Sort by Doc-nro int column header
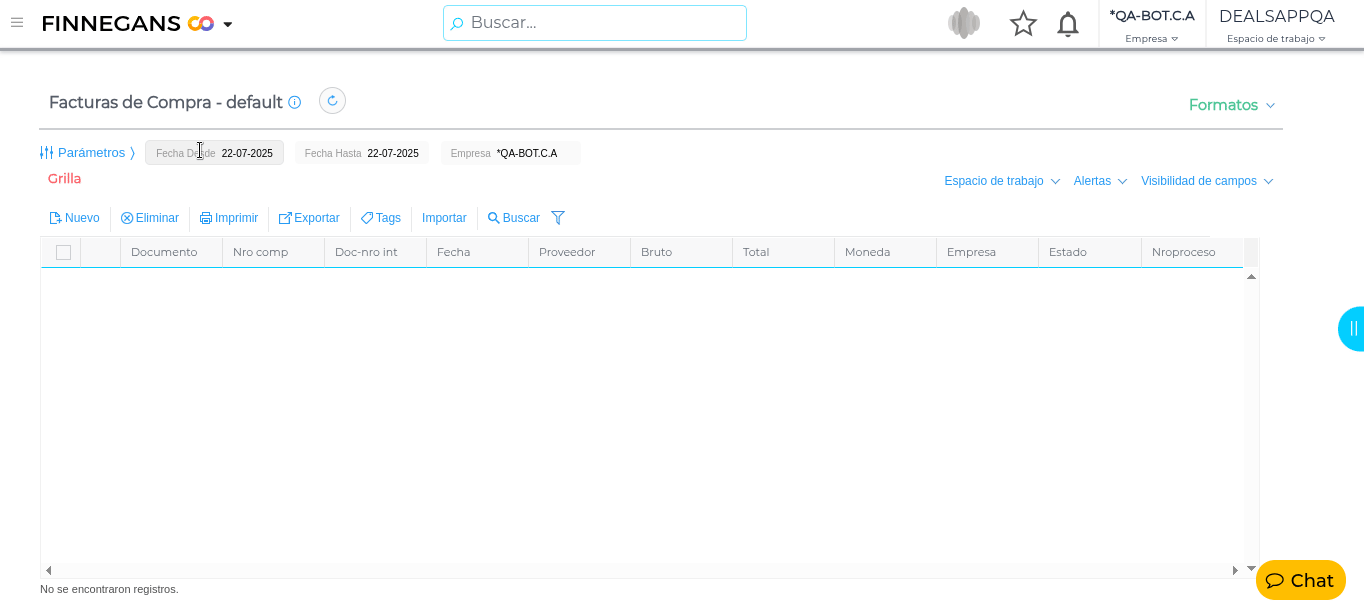 point(375,252)
